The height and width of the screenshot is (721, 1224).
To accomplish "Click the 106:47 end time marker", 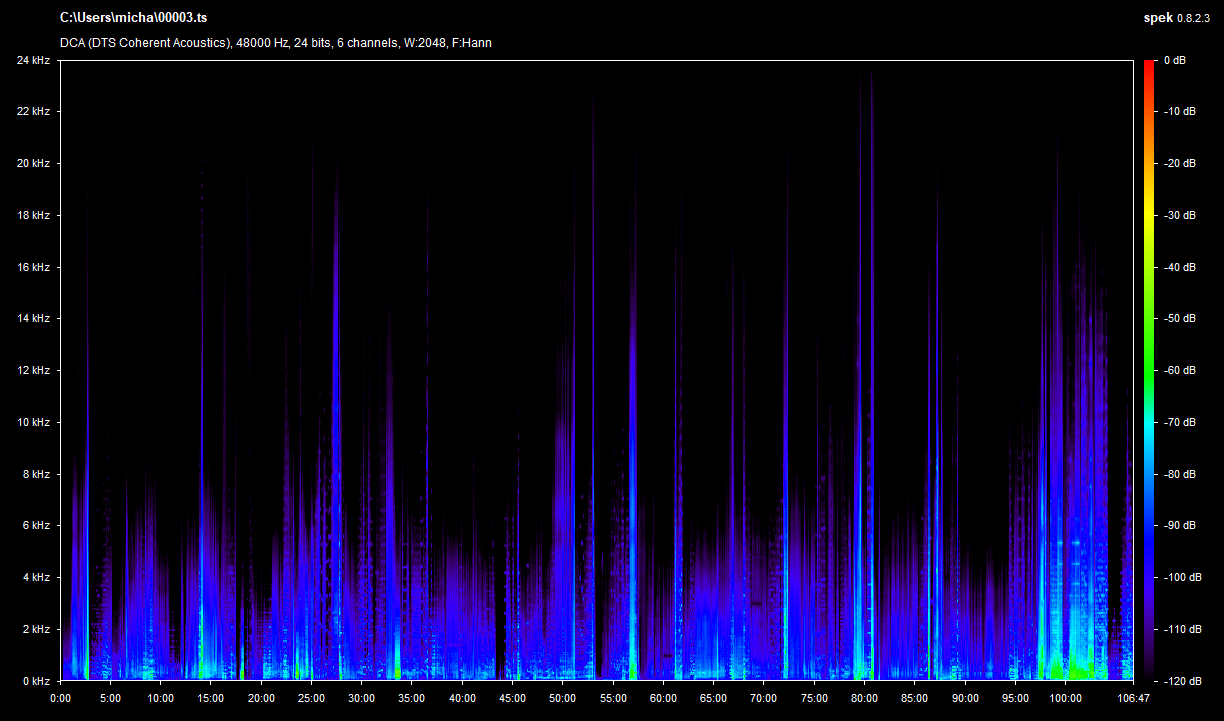I will [x=1133, y=698].
